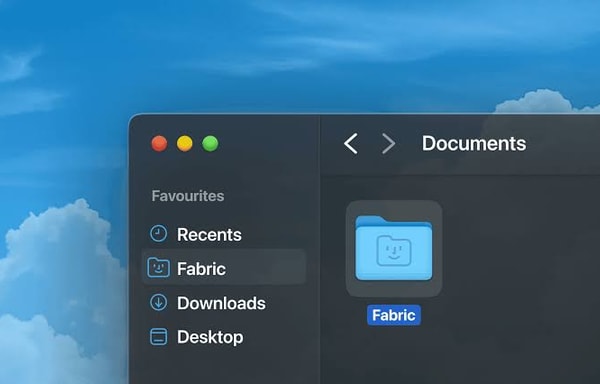Click the Recents clock icon in sidebar
Viewport: 600px width, 384px height.
[x=158, y=233]
